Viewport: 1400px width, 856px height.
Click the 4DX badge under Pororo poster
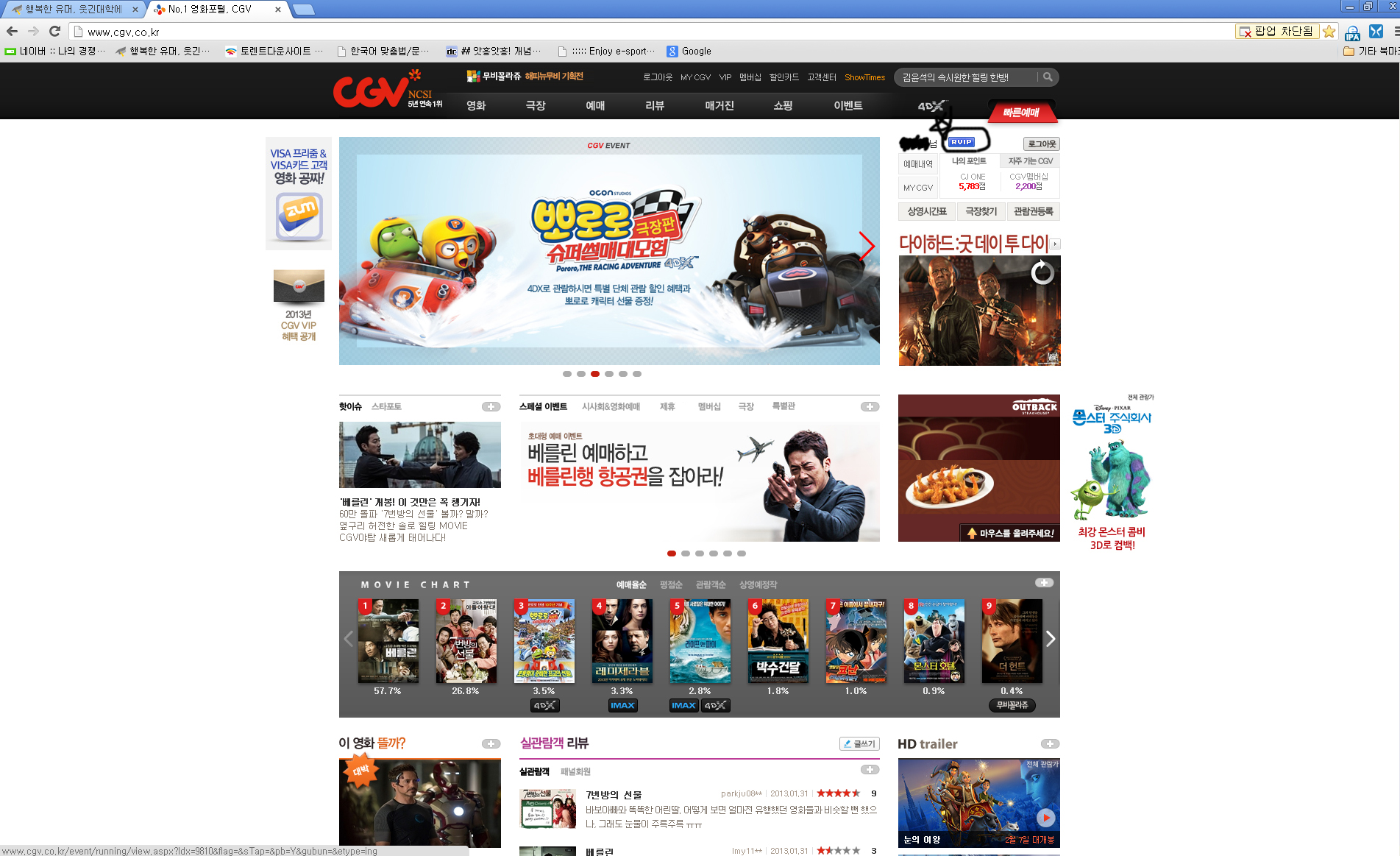tap(544, 705)
